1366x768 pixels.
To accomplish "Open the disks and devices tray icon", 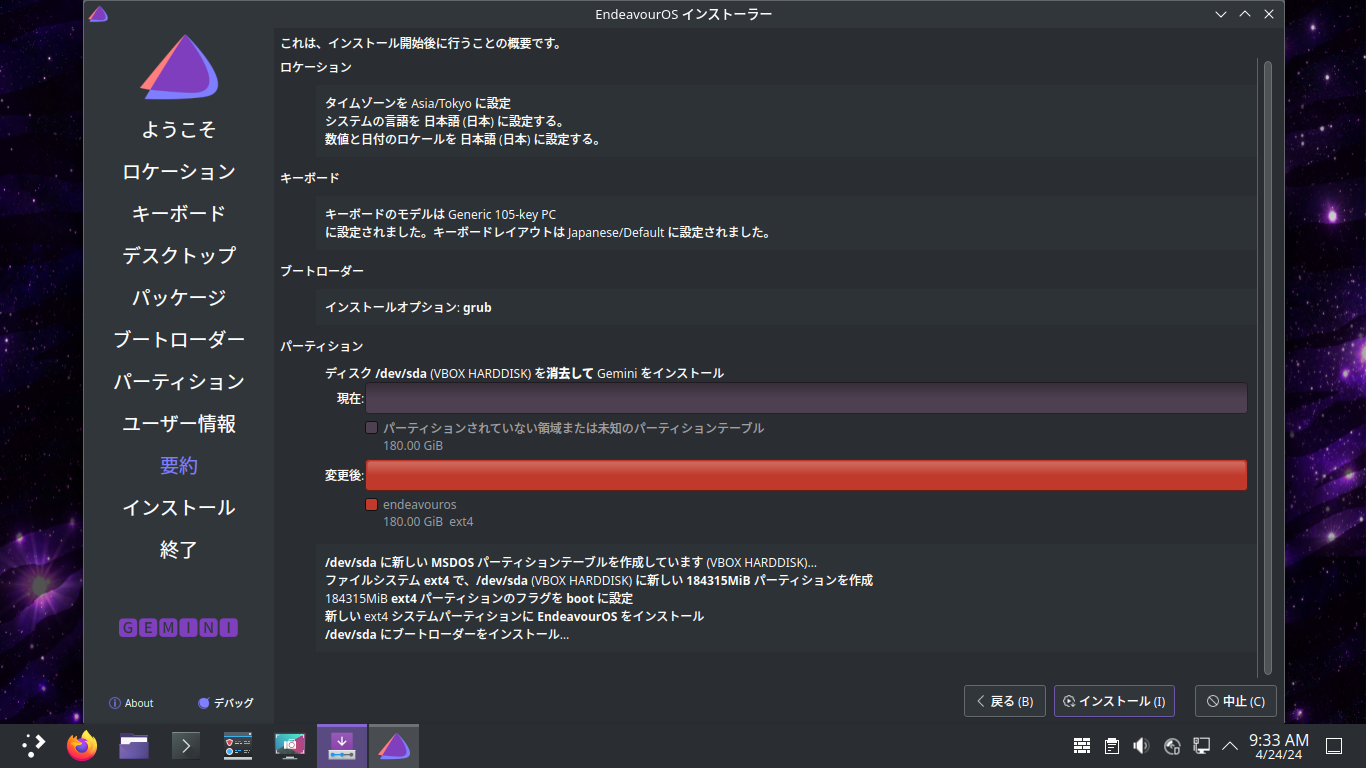I will [x=1172, y=746].
